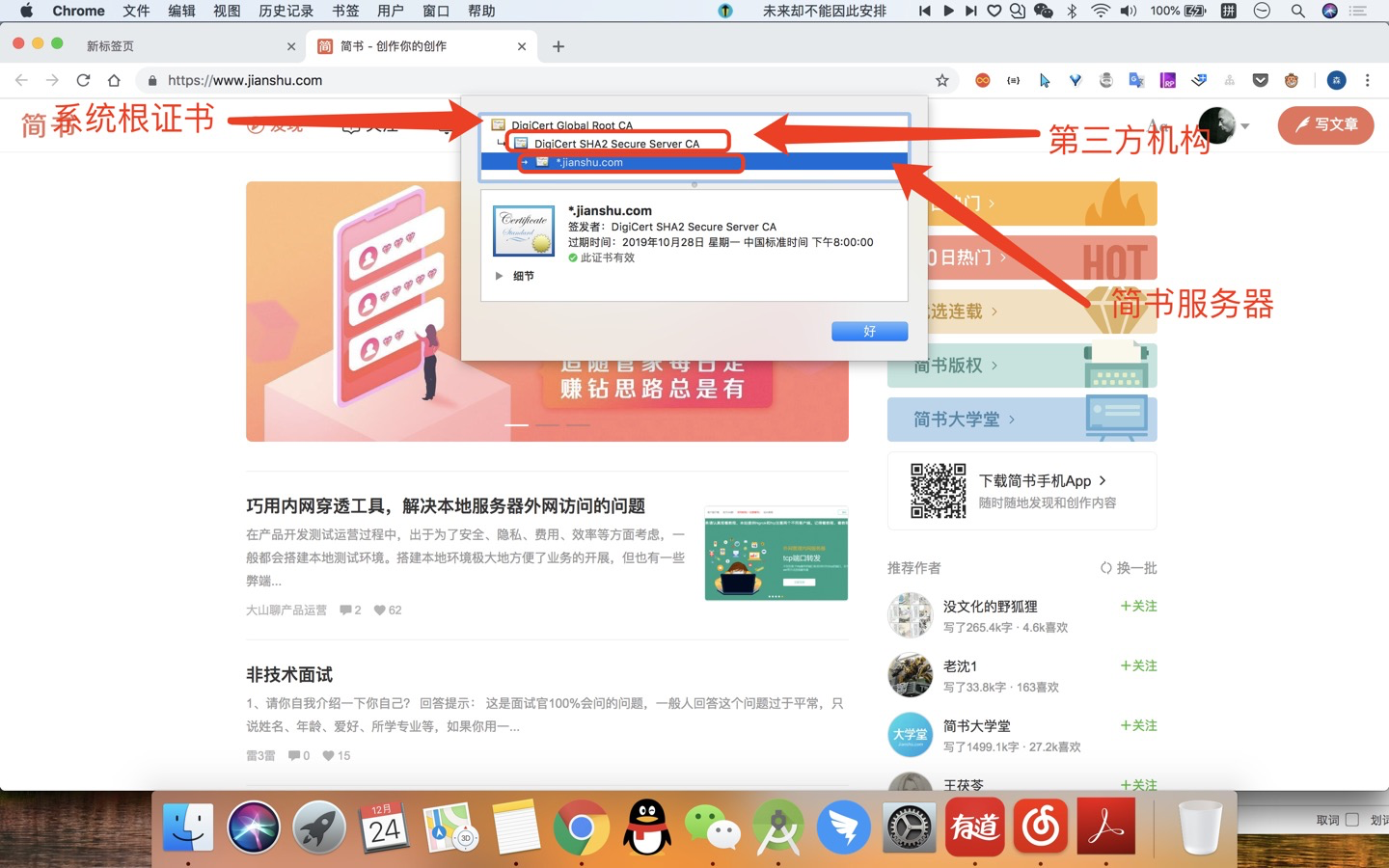Open Maps in the dock

[450, 827]
